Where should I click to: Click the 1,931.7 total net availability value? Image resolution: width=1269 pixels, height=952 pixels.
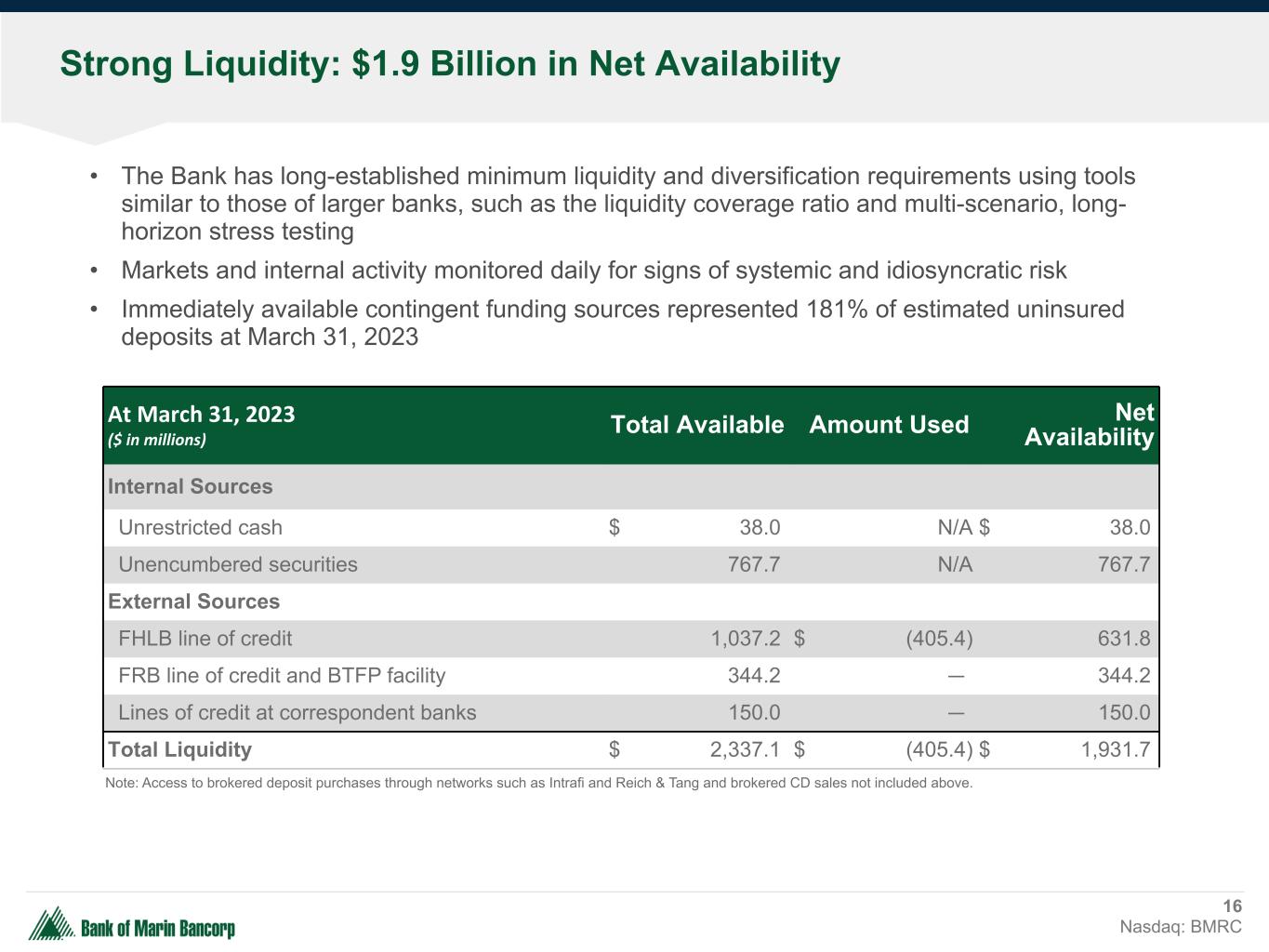(x=1116, y=750)
